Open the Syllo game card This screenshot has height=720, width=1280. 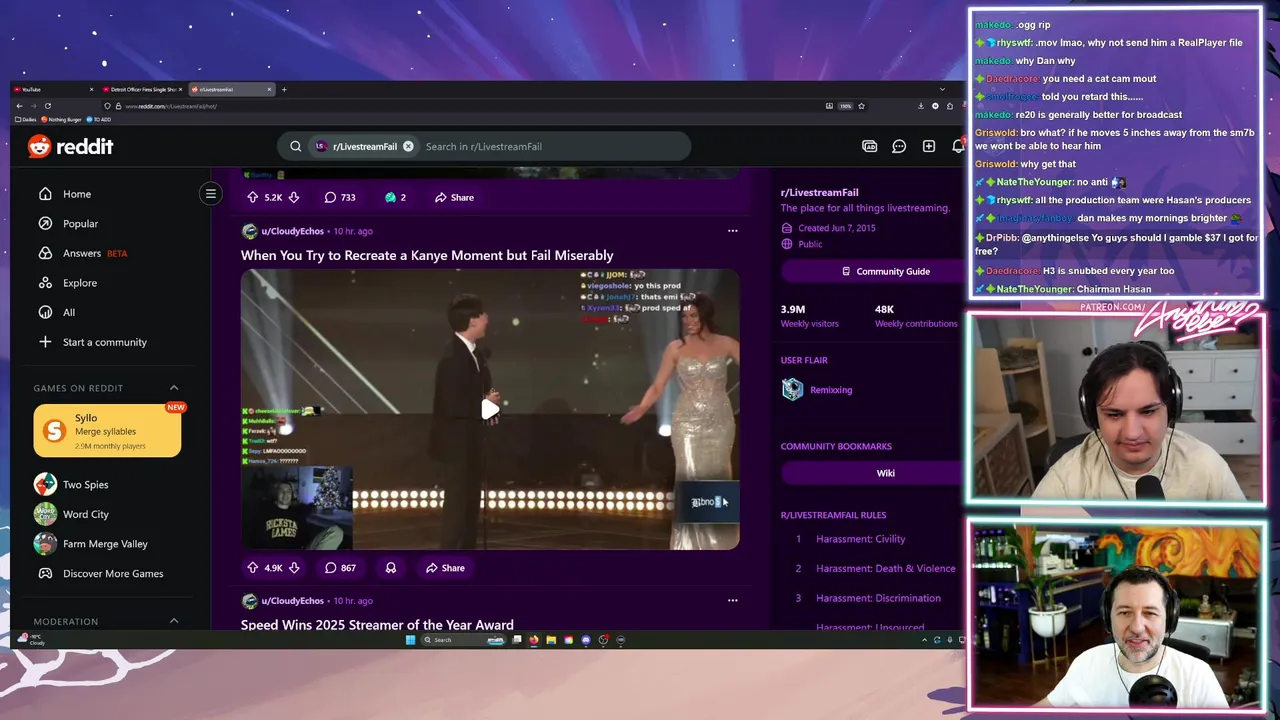coord(107,431)
